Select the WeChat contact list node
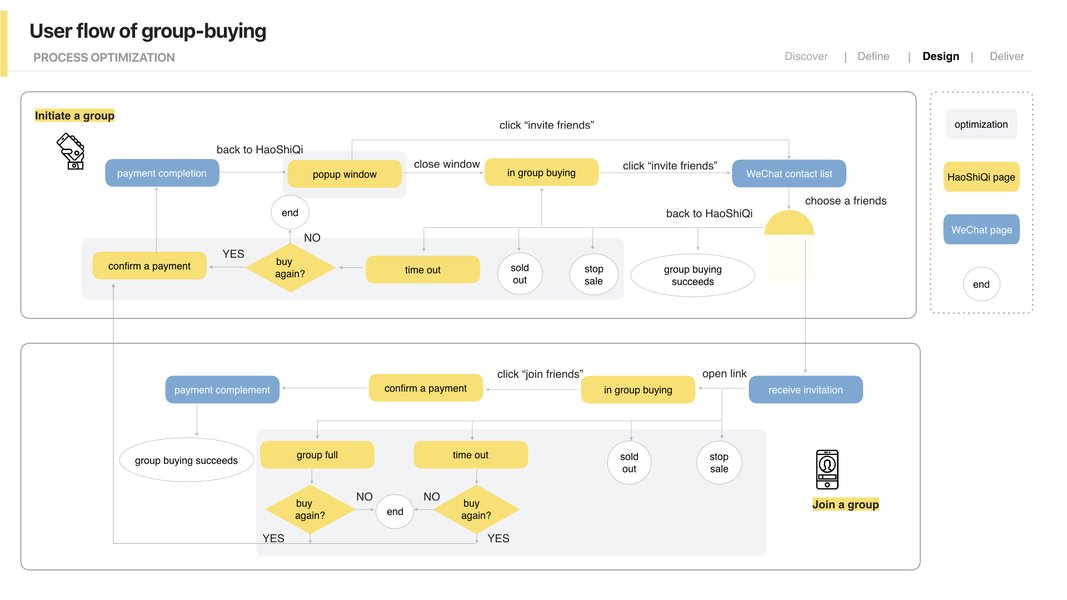 tap(789, 173)
